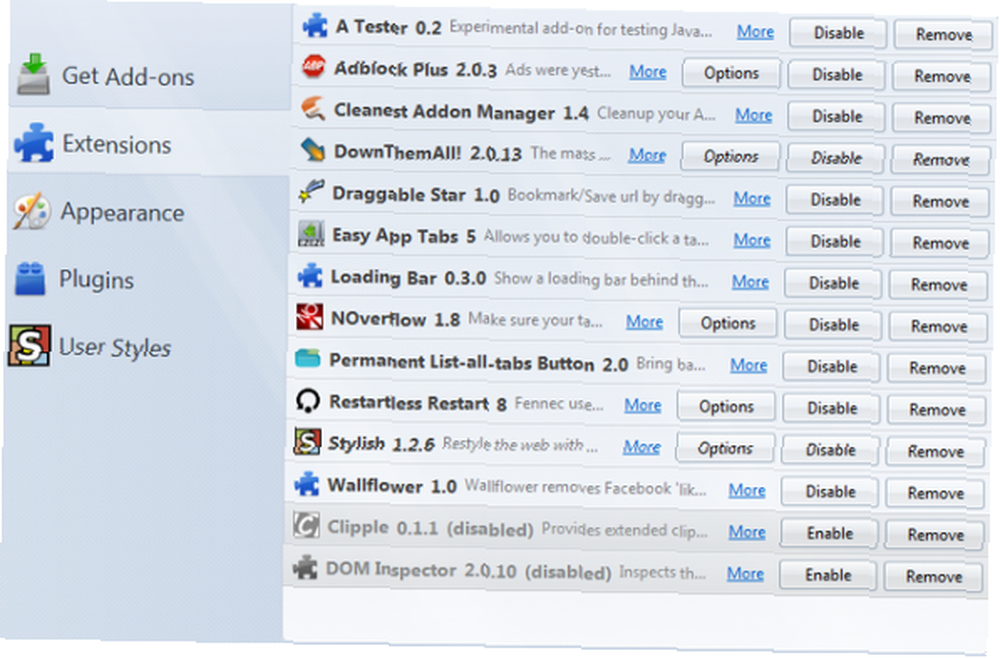The image size is (1000, 658).
Task: Open Stylish Options
Action: tap(724, 448)
